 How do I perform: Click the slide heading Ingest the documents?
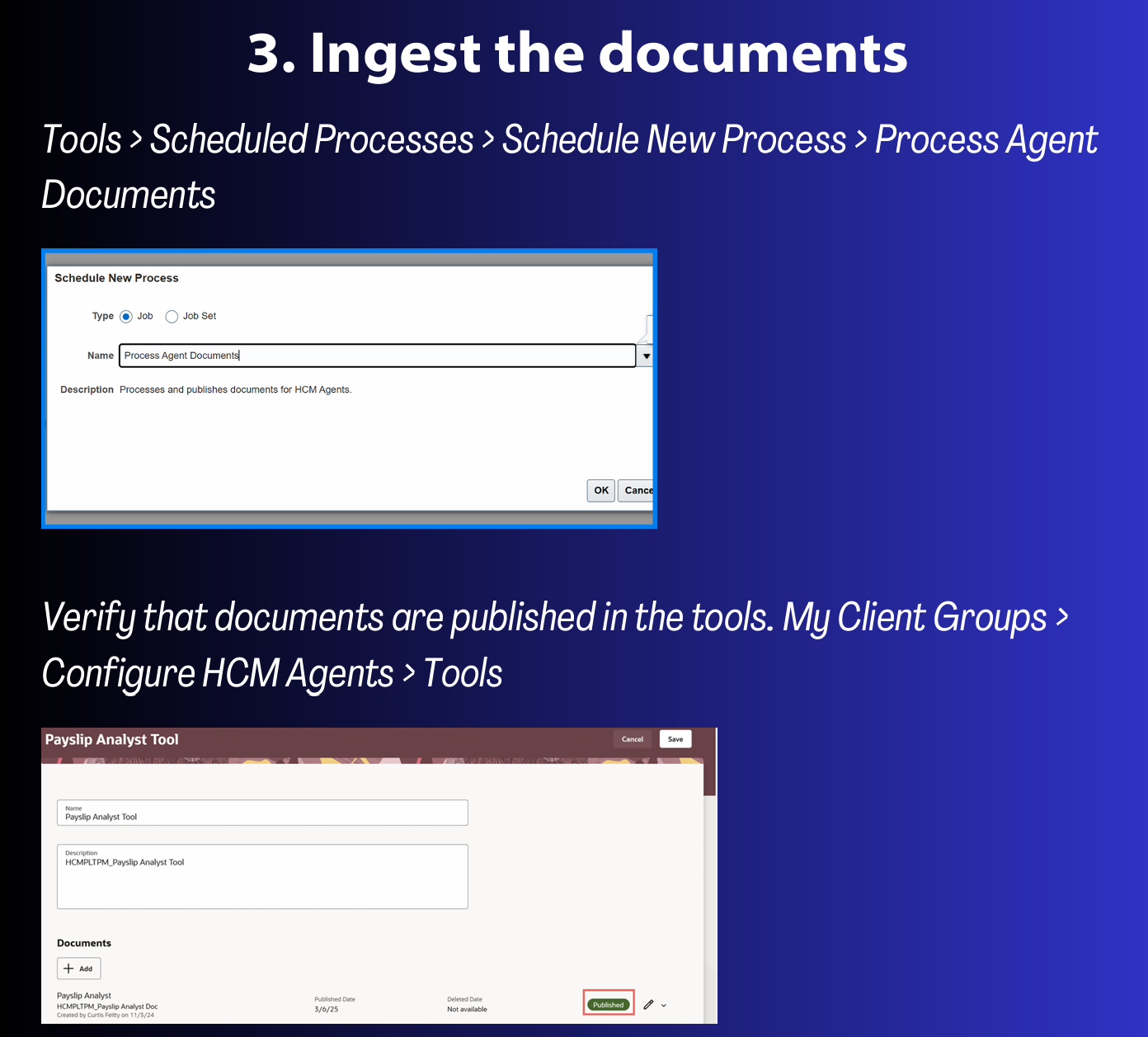click(x=577, y=54)
